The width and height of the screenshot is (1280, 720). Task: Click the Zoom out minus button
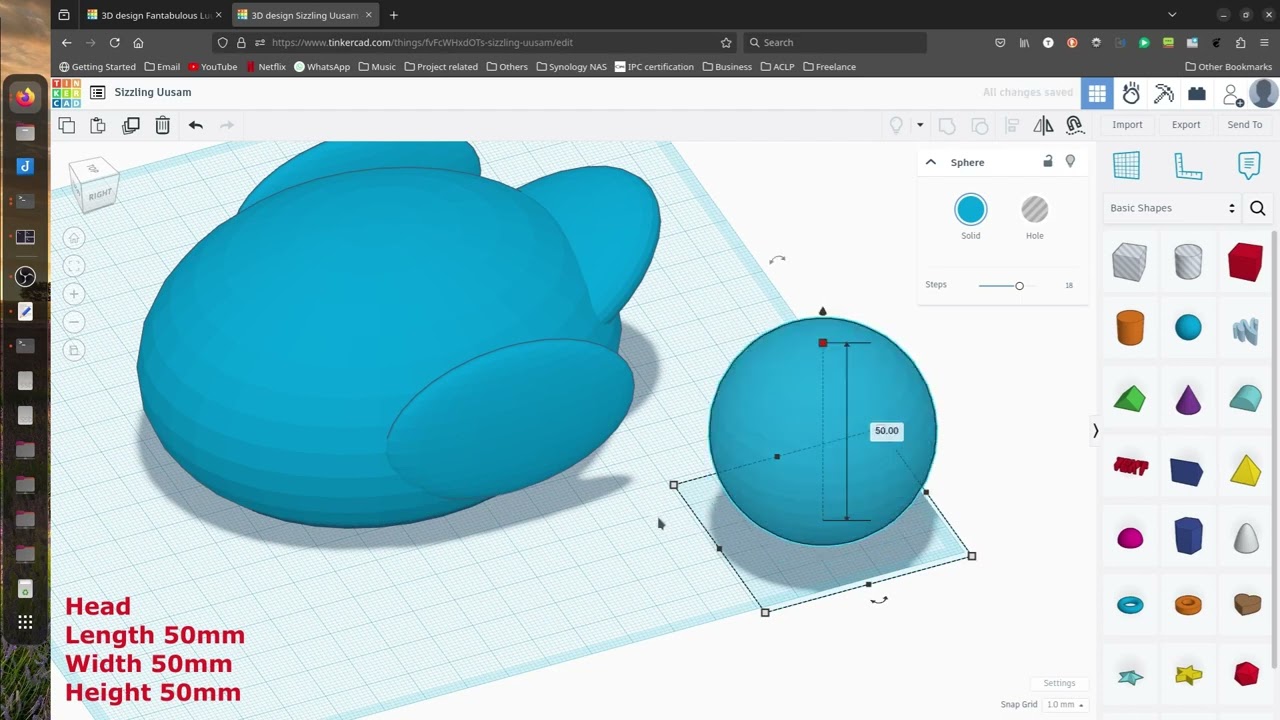[74, 322]
